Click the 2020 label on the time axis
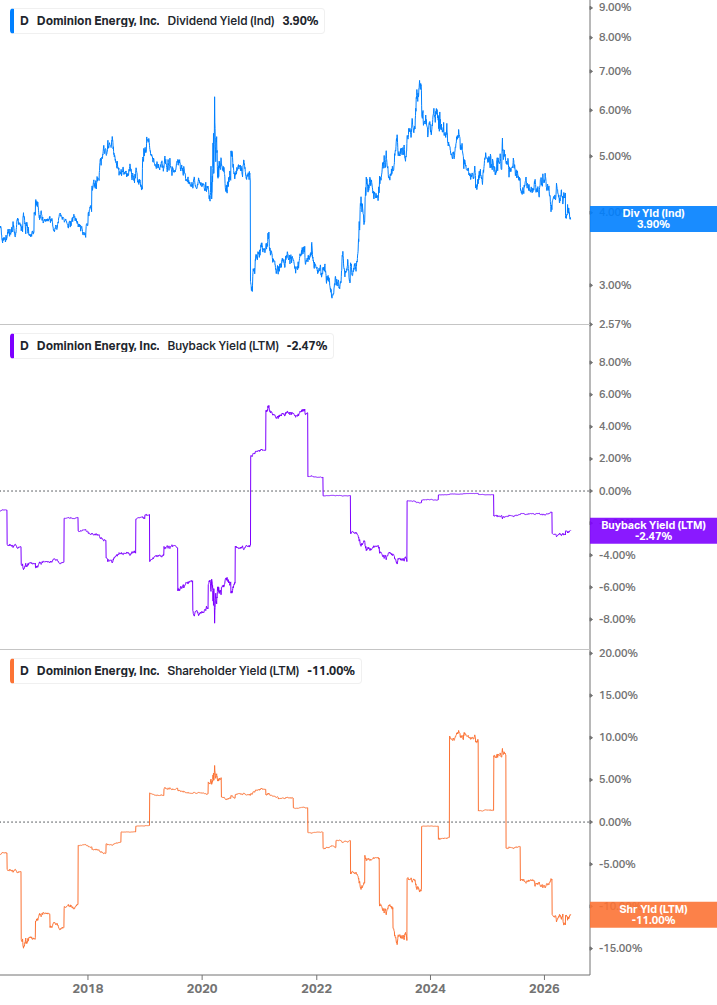This screenshot has height=1005, width=717. pyautogui.click(x=202, y=989)
